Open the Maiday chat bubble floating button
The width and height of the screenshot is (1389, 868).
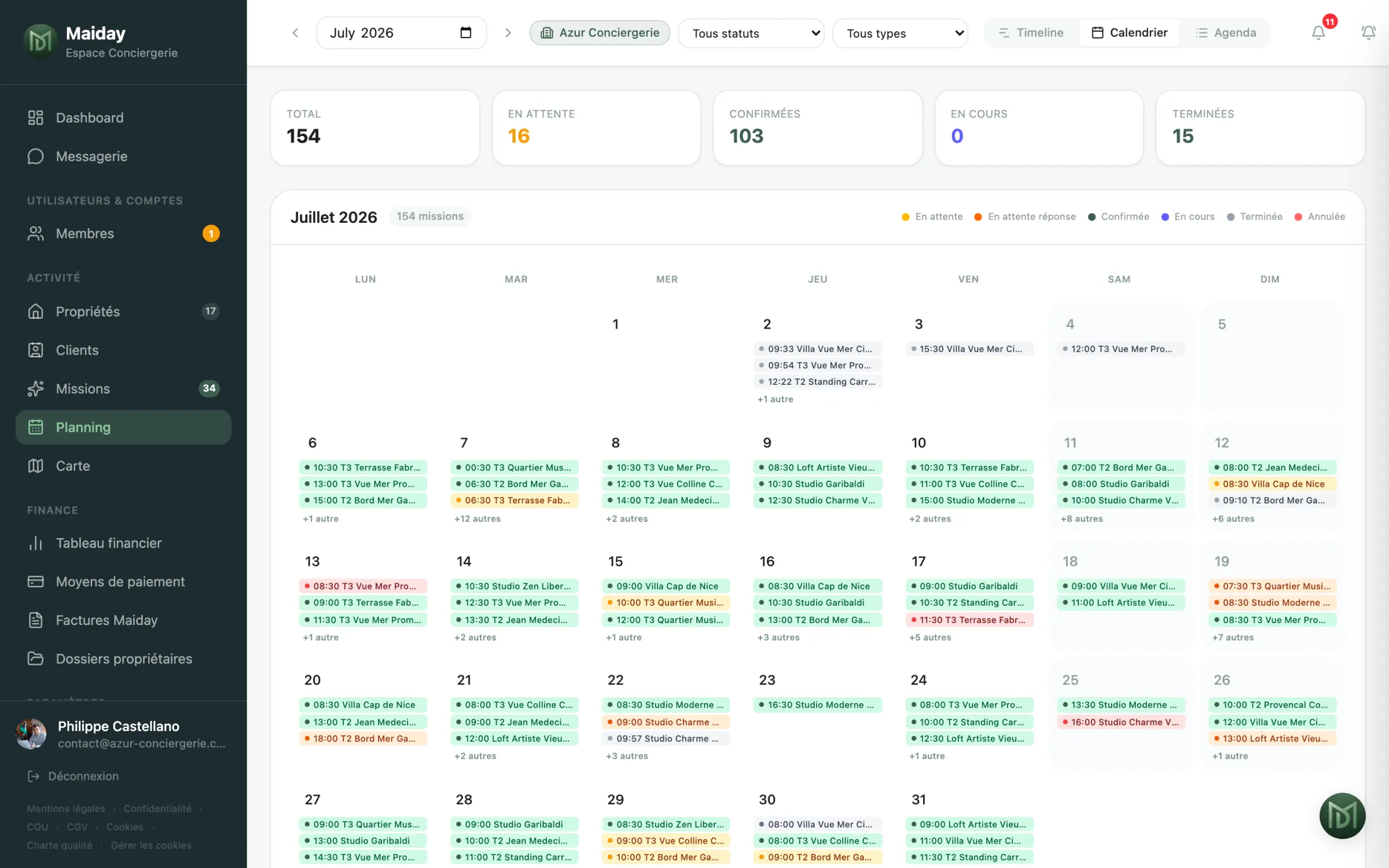[x=1342, y=815]
